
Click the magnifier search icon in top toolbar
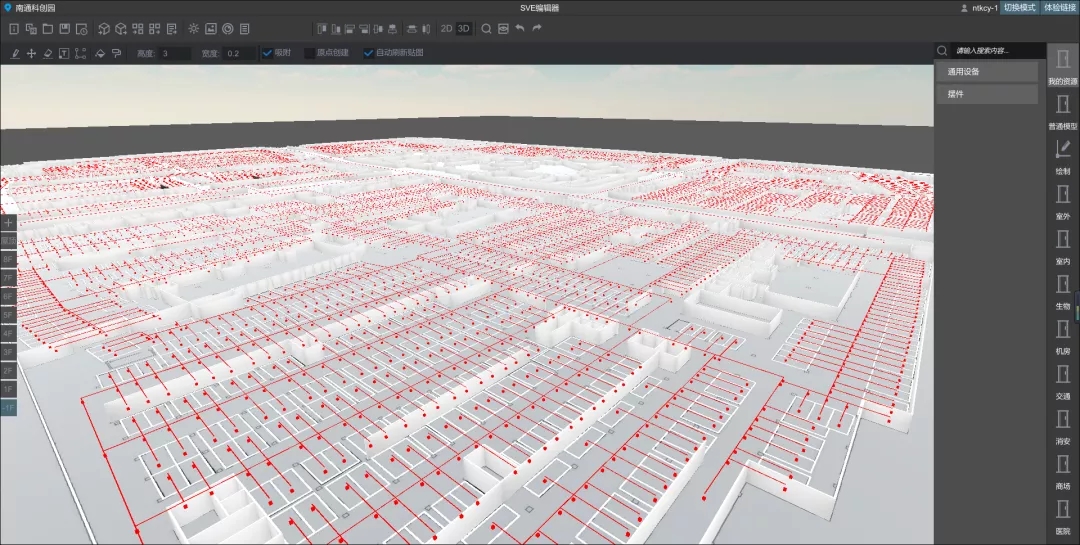coord(486,29)
